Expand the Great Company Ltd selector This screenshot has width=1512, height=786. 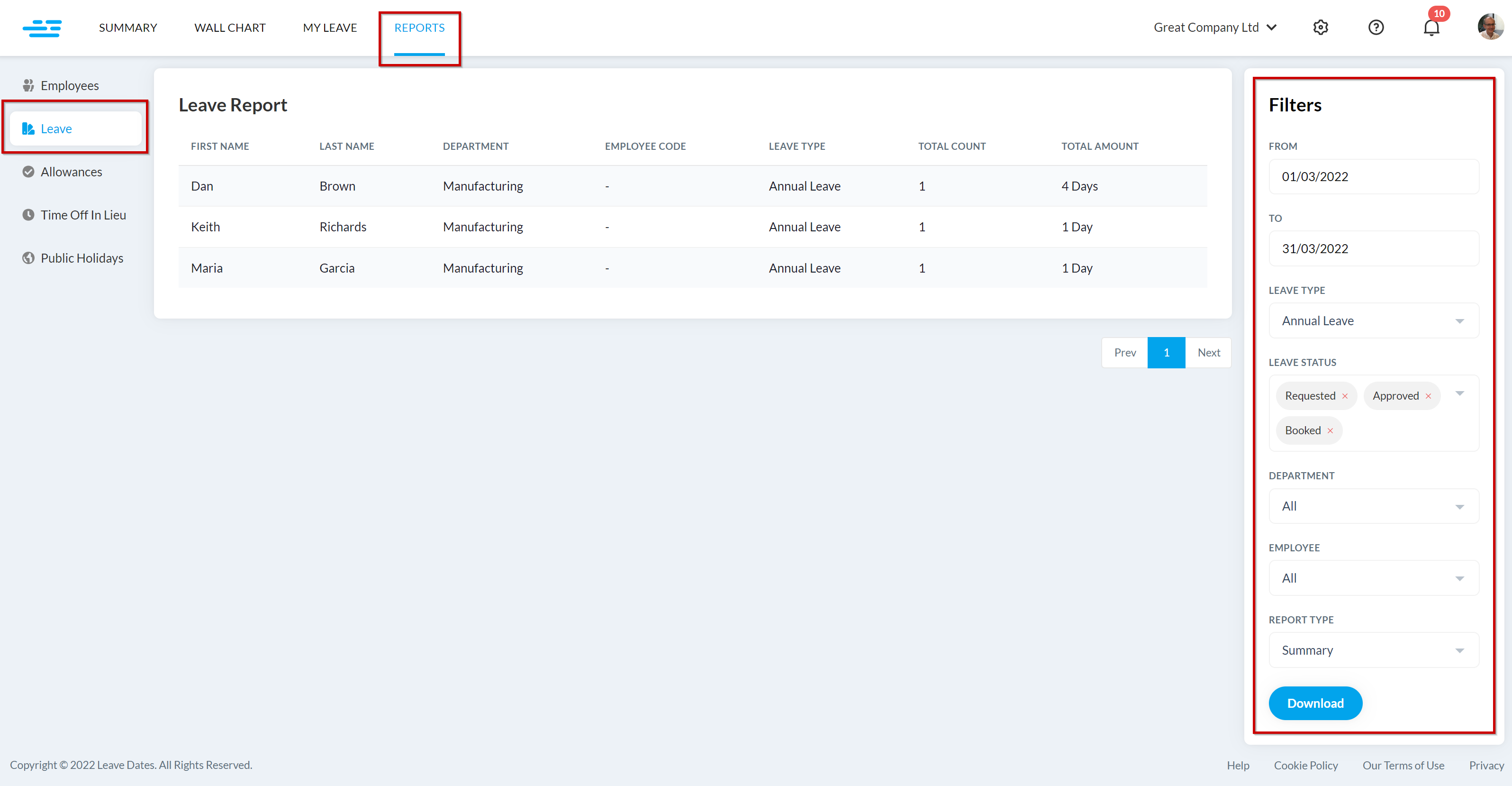click(1215, 27)
